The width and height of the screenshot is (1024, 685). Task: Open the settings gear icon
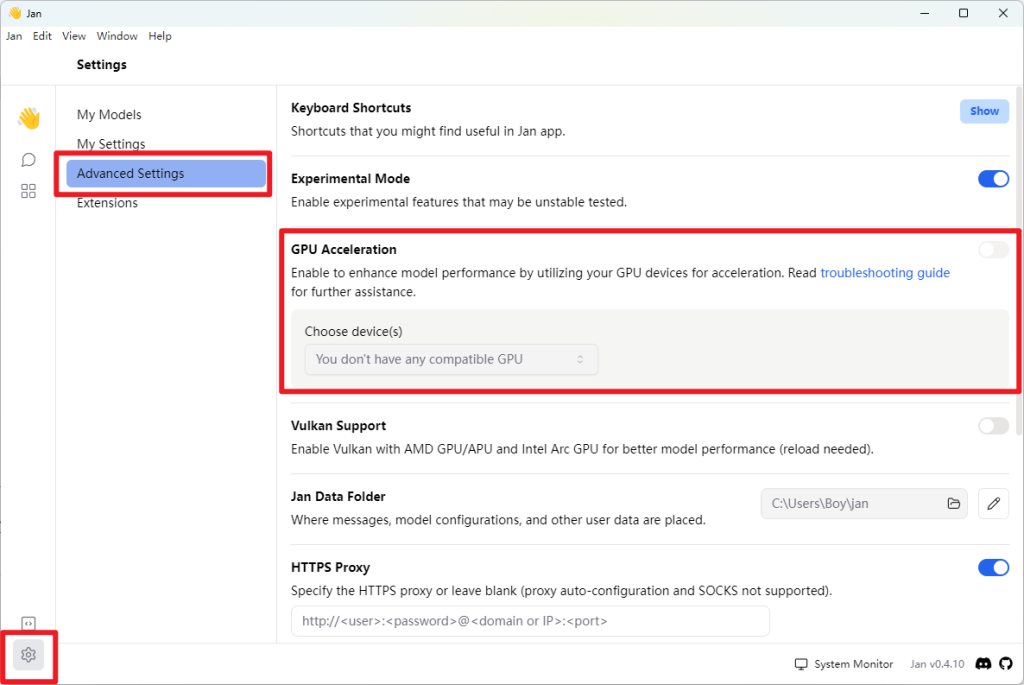28,655
